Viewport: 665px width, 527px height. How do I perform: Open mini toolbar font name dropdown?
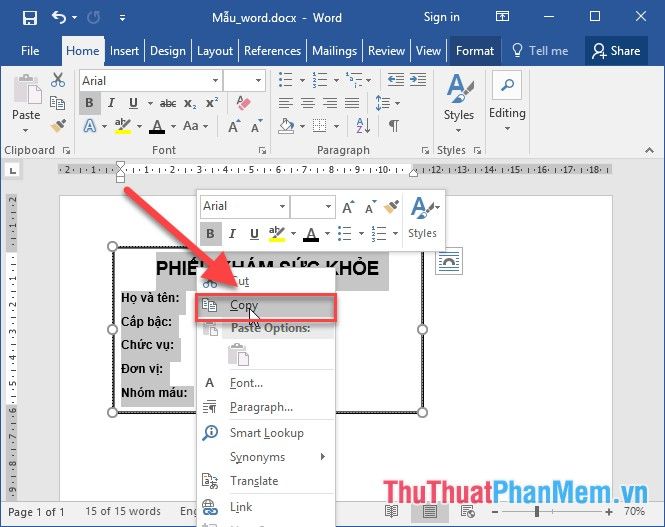click(282, 206)
